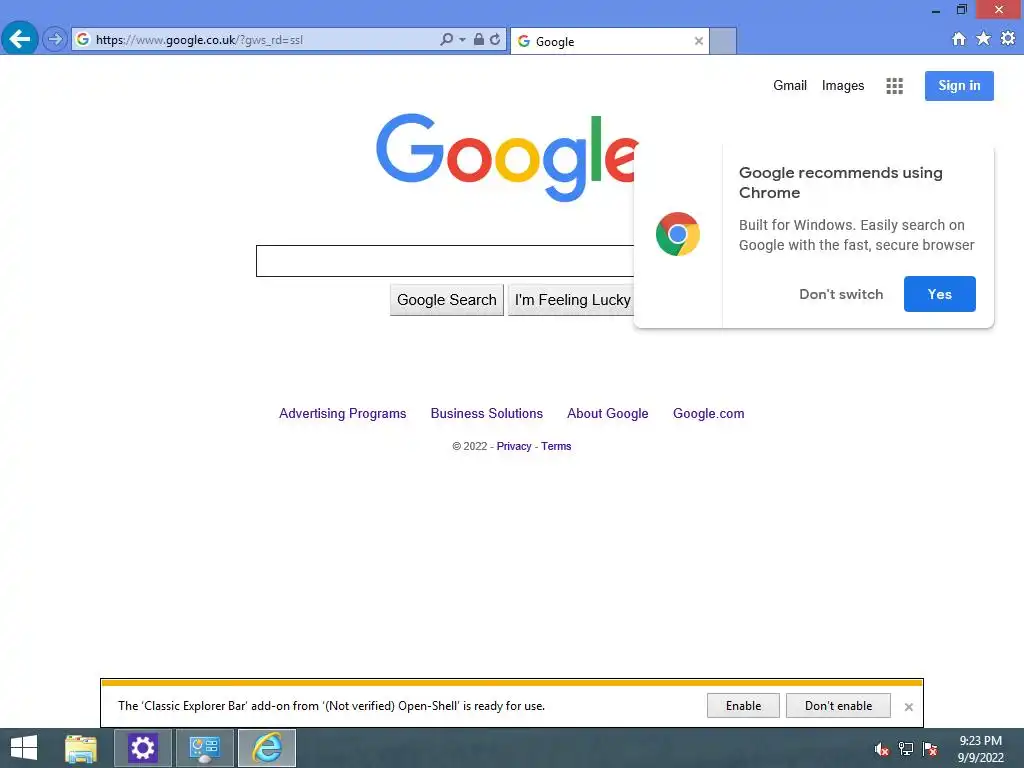Viewport: 1024px width, 768px height.
Task: Click the Google favicon in address bar
Action: (83, 39)
